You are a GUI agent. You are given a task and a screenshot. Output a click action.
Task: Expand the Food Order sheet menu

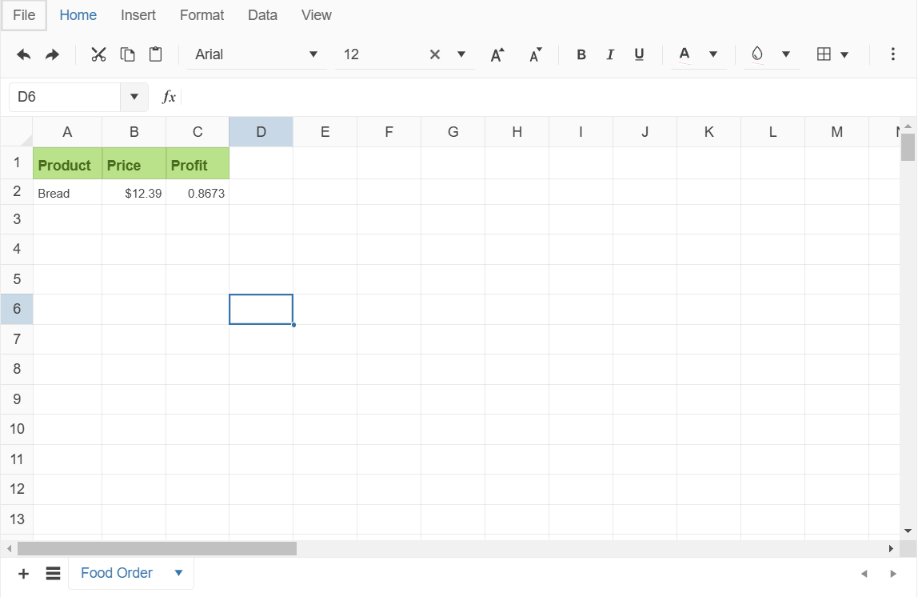pos(178,573)
